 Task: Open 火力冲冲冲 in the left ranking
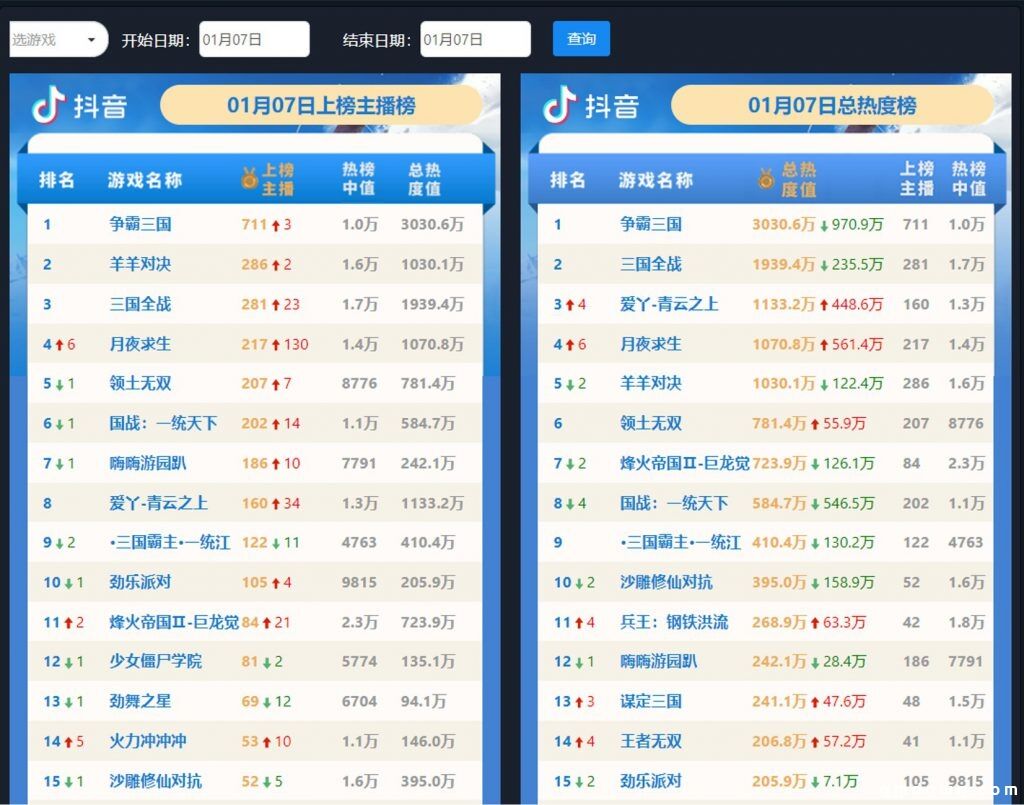148,741
